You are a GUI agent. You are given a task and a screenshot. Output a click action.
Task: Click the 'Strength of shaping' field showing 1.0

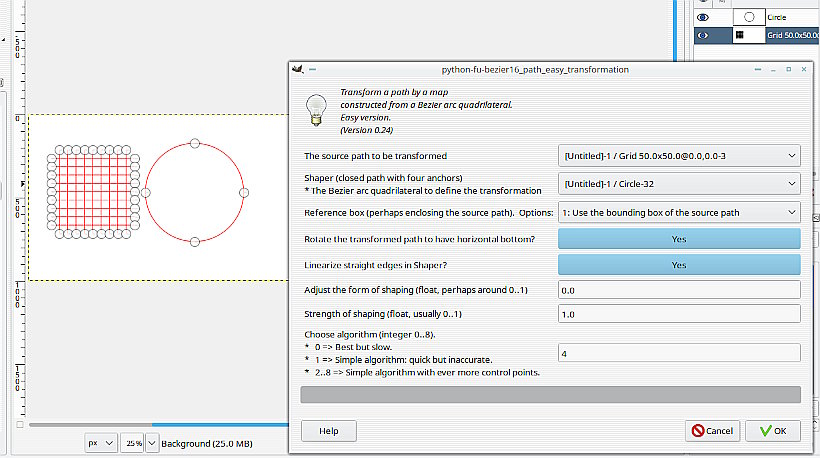(679, 314)
